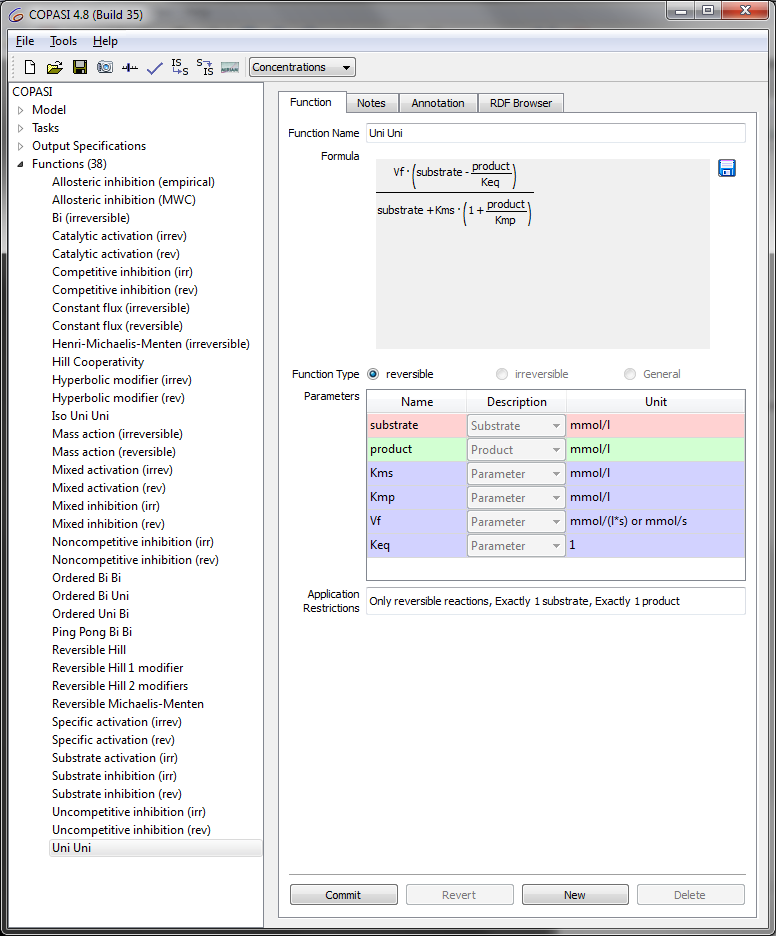Click the checkmark toolbar icon

pos(154,68)
